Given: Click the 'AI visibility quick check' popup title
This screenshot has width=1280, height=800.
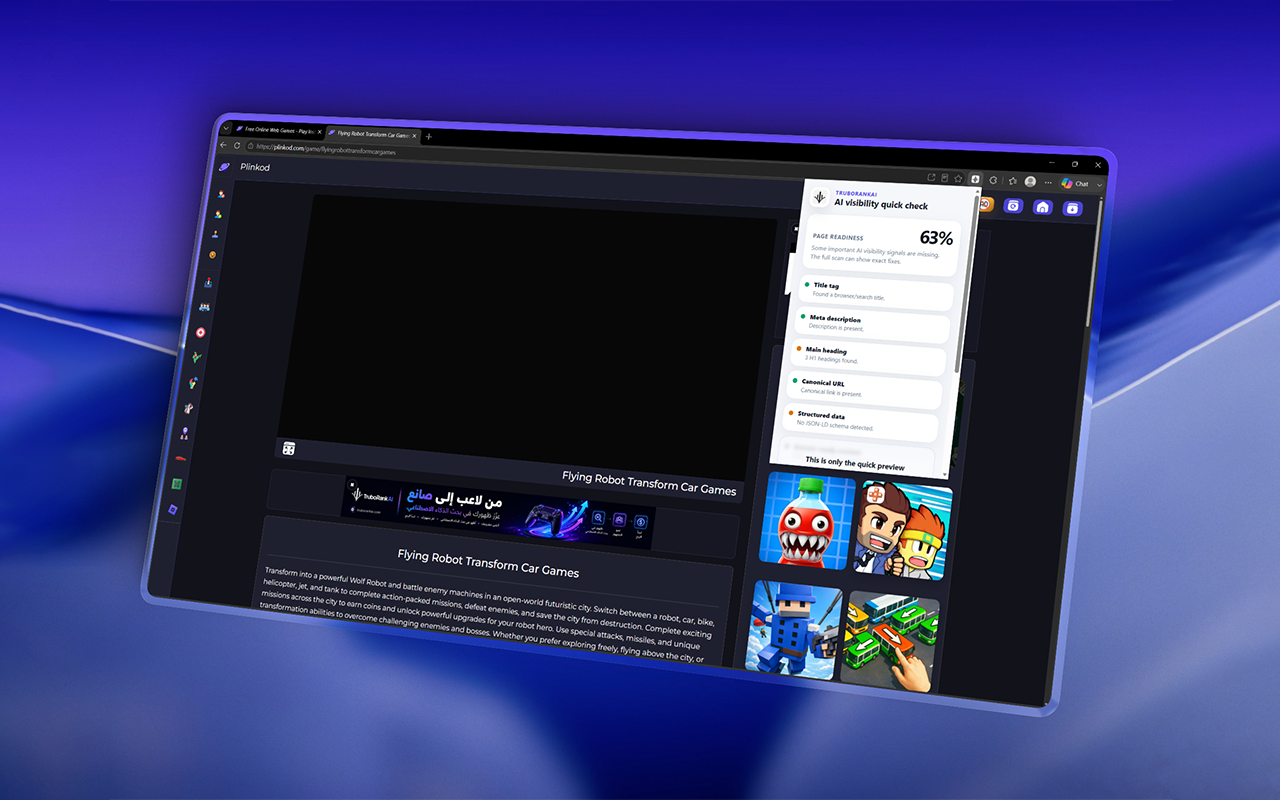Looking at the screenshot, I should 881,204.
